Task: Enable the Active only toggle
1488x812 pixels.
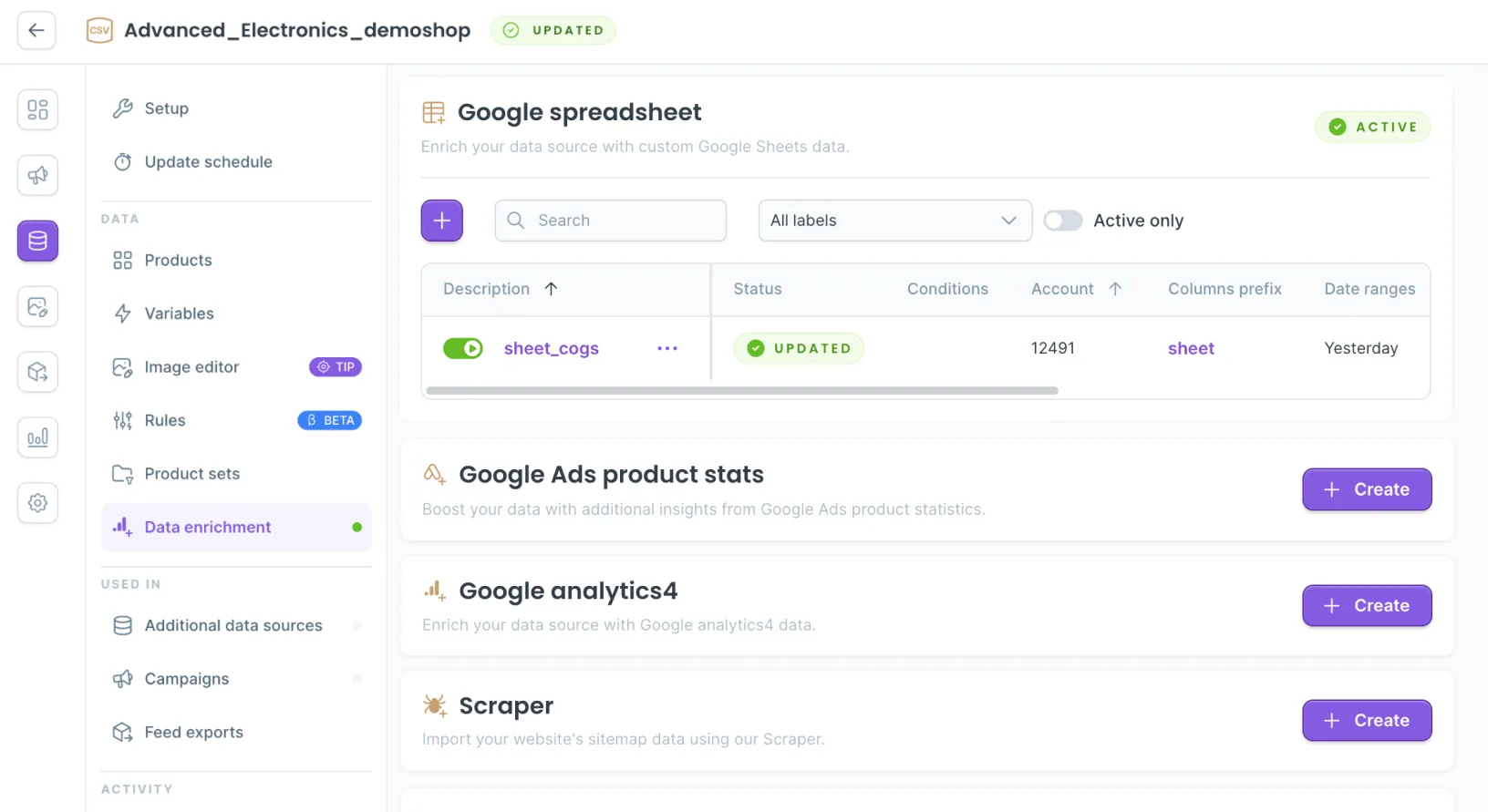Action: (1063, 221)
